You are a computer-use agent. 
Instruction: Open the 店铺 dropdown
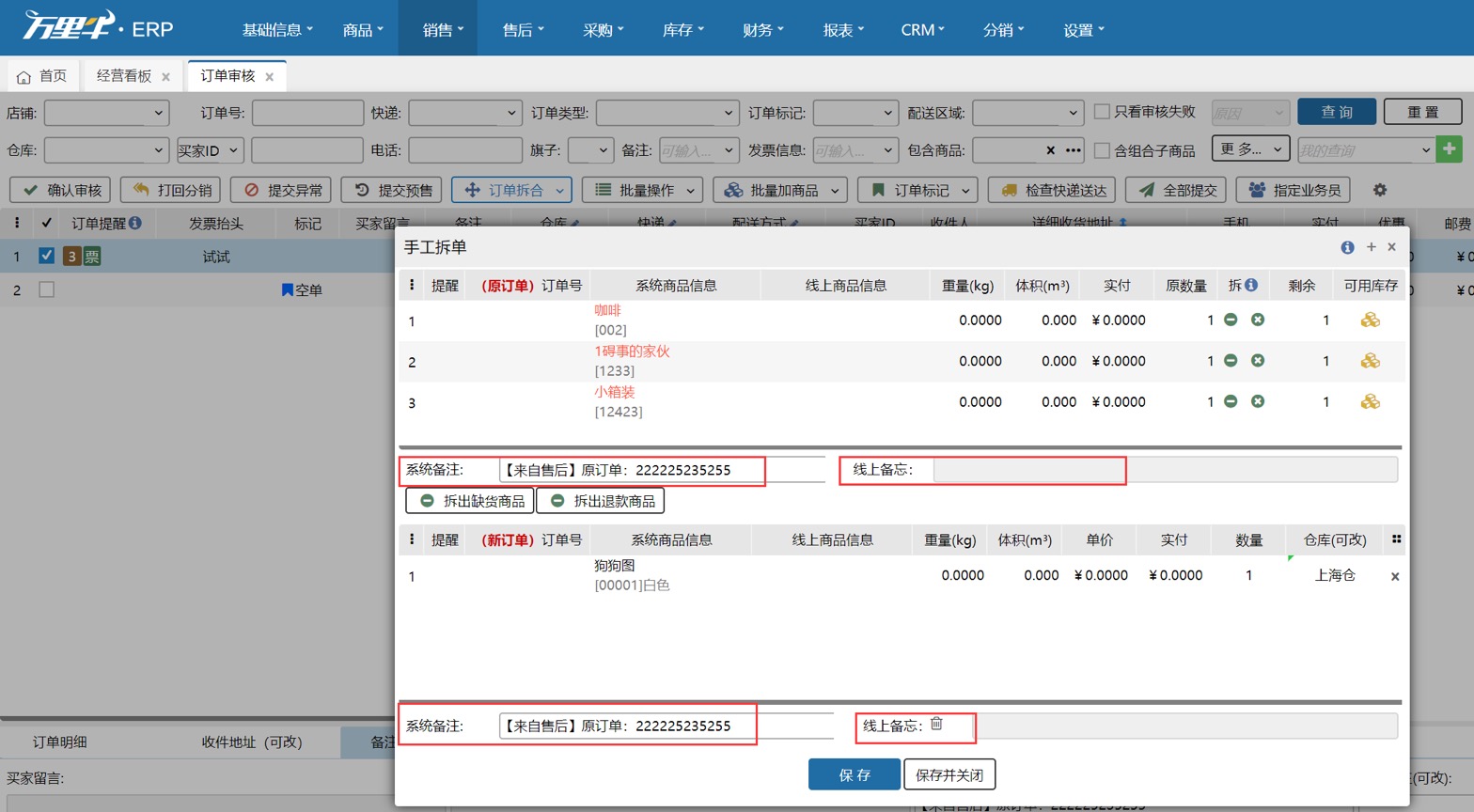106,113
